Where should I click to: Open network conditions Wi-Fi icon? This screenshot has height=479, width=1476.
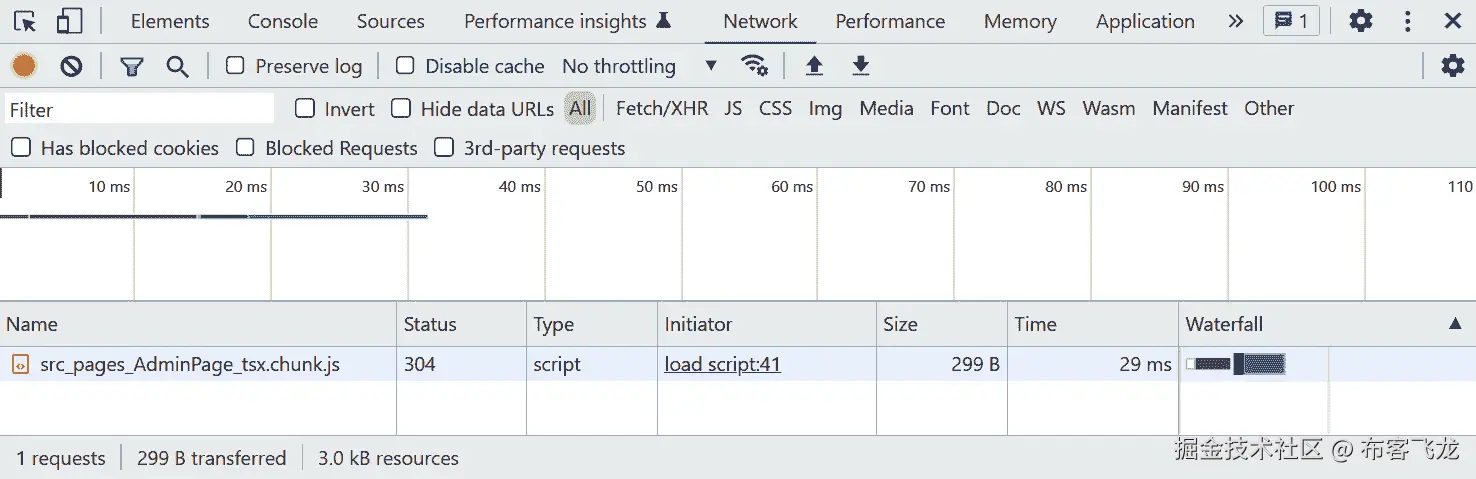[754, 66]
